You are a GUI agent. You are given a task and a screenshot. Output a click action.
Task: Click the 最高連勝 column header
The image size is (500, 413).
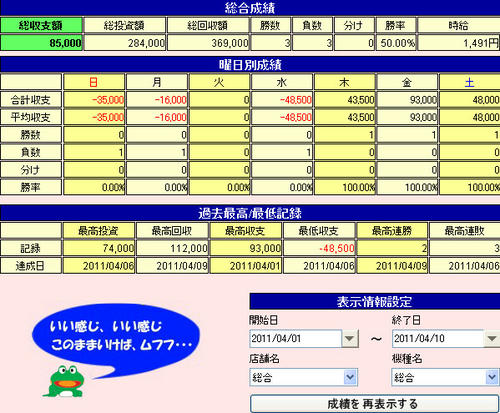tap(392, 231)
